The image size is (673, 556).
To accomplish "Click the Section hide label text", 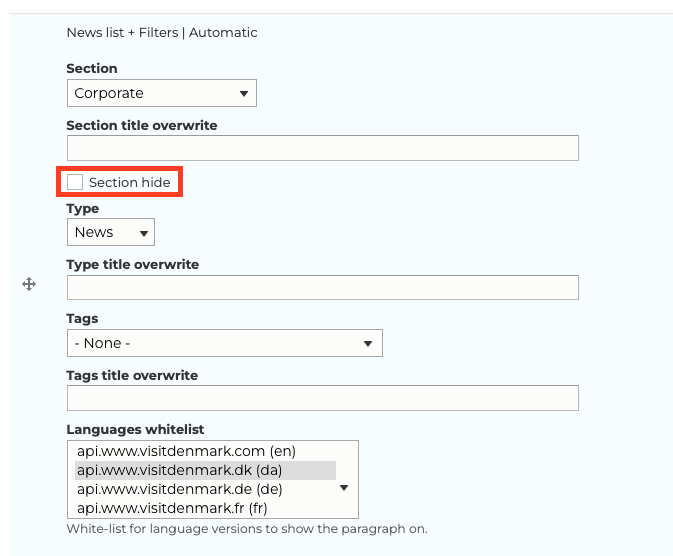I will point(130,182).
